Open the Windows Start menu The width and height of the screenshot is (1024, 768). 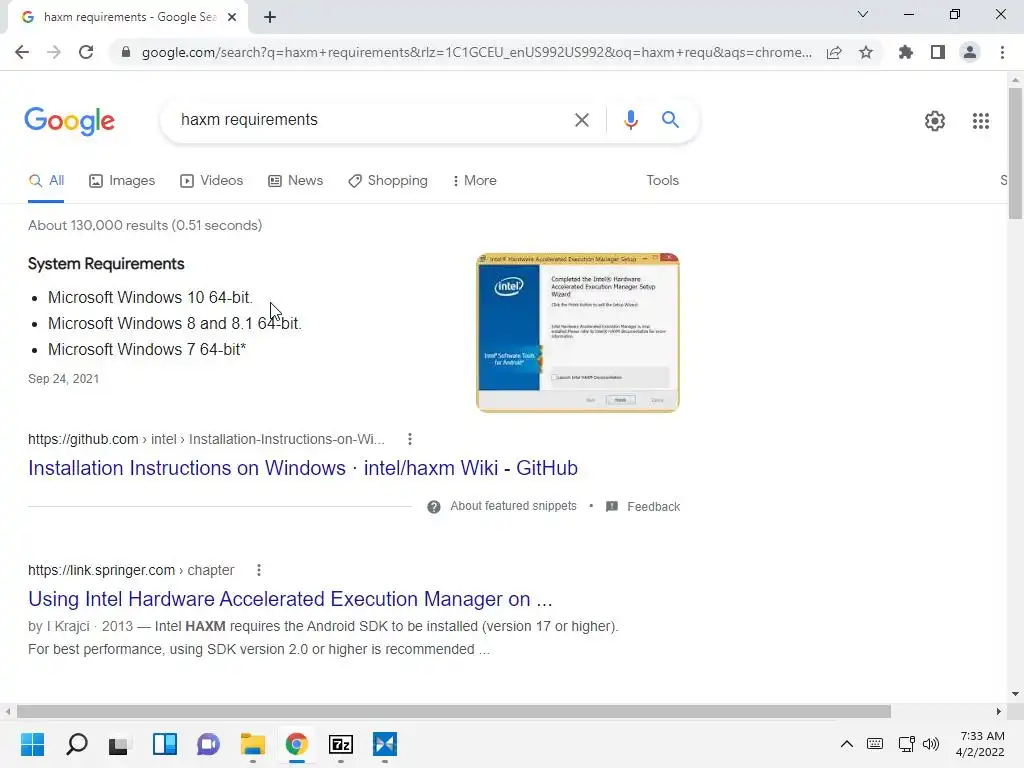tap(32, 744)
